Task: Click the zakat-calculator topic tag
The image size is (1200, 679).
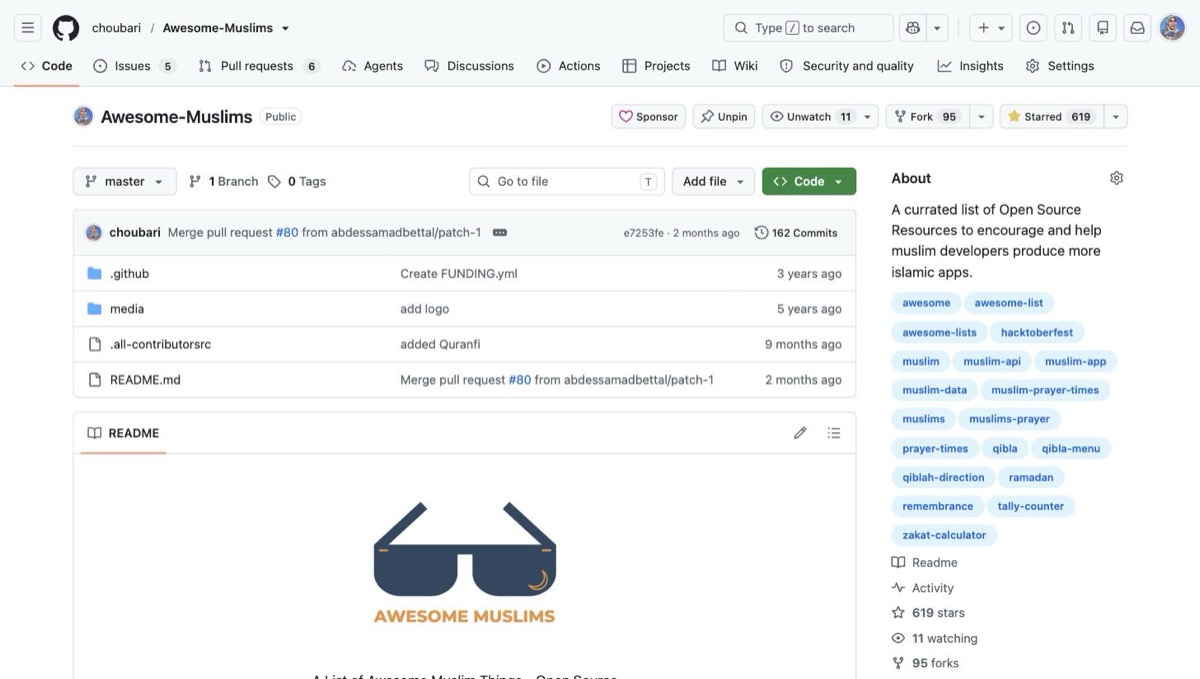Action: (x=944, y=535)
